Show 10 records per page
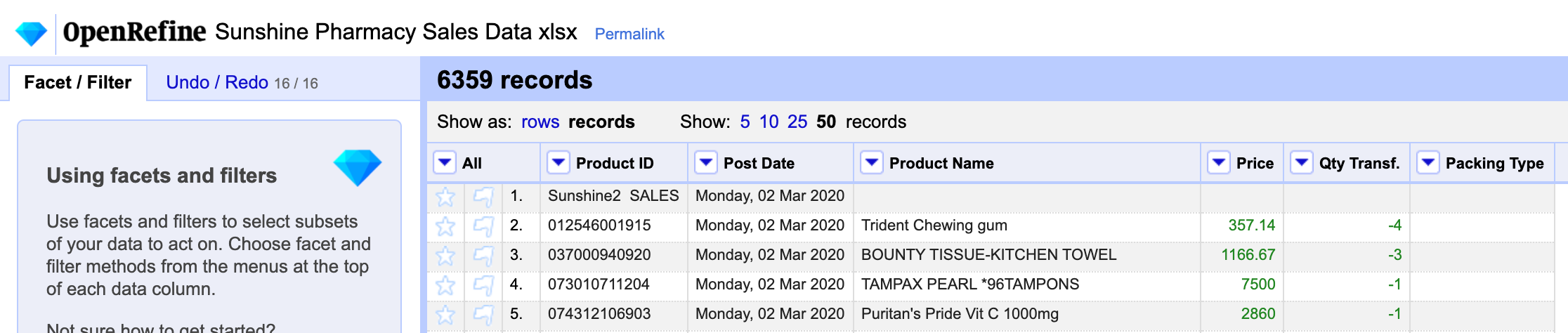 tap(769, 122)
